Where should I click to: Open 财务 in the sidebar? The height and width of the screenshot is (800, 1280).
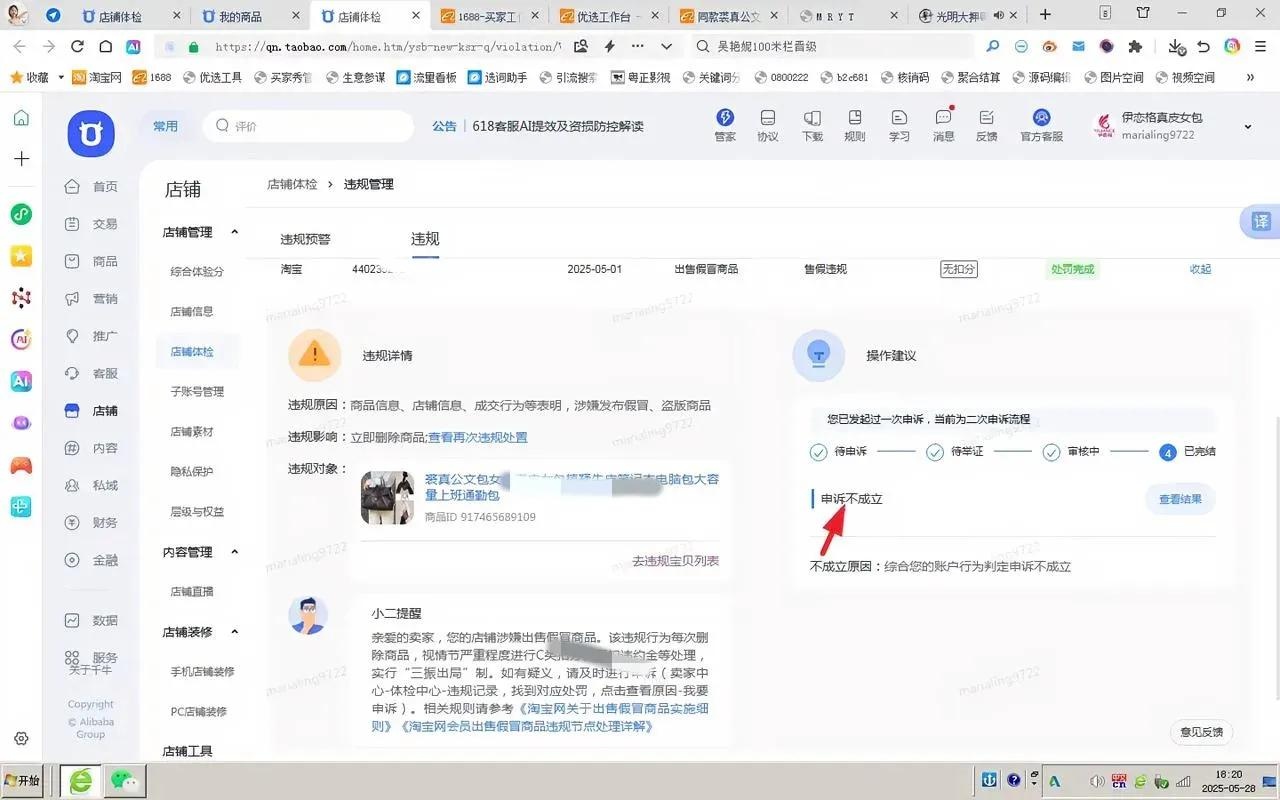91,522
